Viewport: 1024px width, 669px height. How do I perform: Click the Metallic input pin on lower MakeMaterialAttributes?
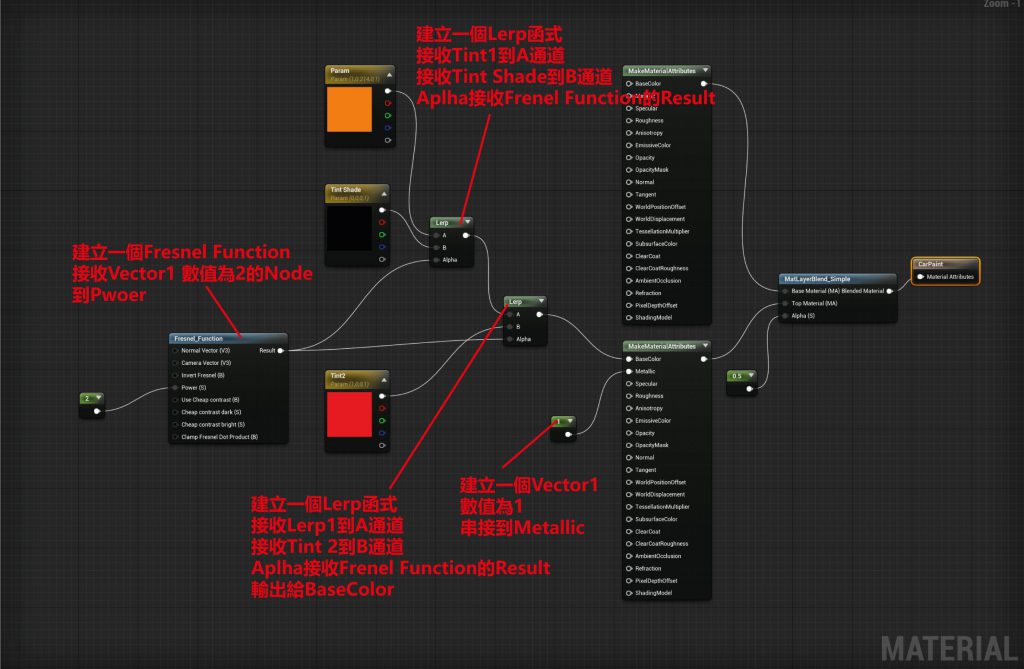(628, 371)
